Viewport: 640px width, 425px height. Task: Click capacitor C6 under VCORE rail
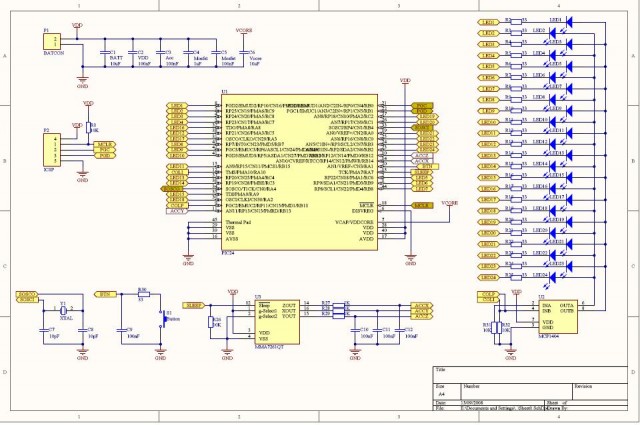coord(244,52)
